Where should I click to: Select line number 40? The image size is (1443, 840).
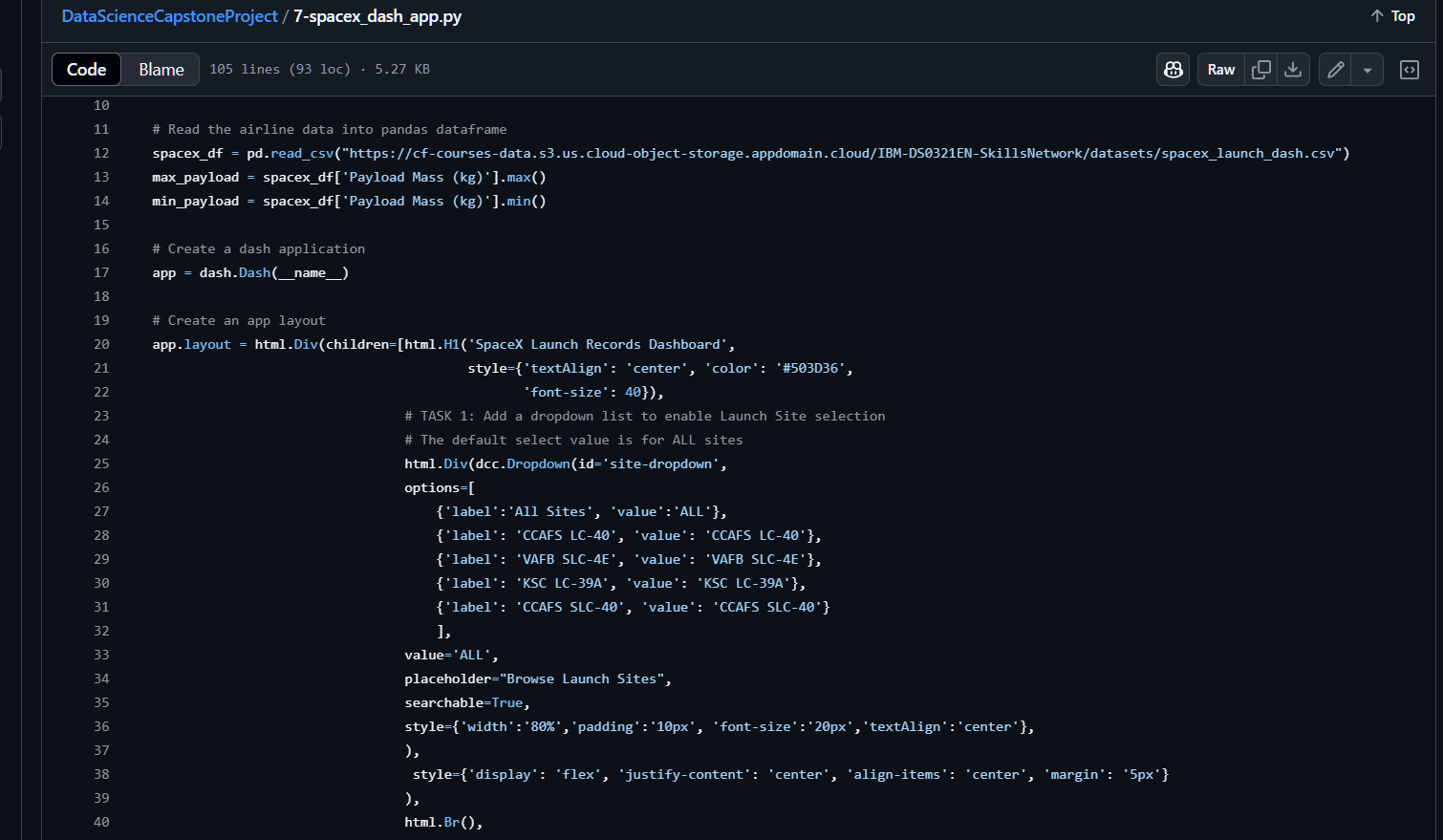[x=101, y=822]
